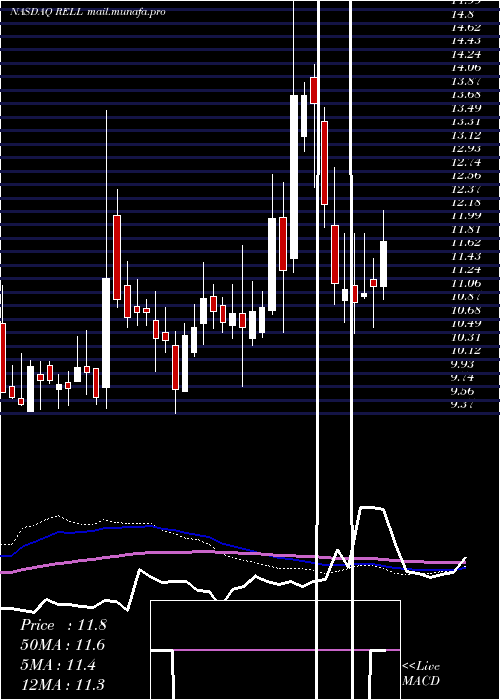The height and width of the screenshot is (700, 500).
Task: Click the last white candlestick on the right
Action: 383,264
